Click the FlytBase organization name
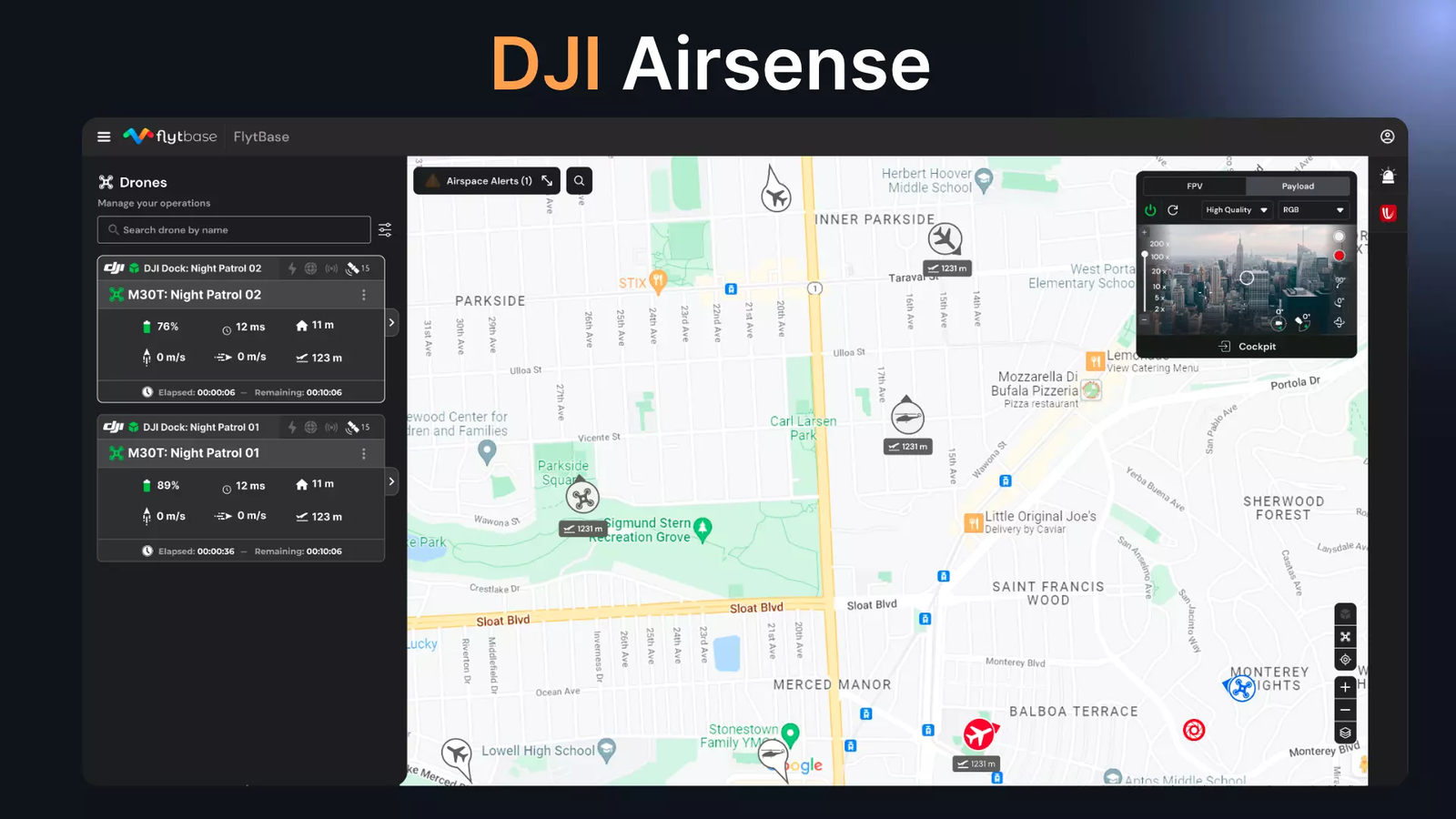Screen dimensions: 1456x819 261,136
